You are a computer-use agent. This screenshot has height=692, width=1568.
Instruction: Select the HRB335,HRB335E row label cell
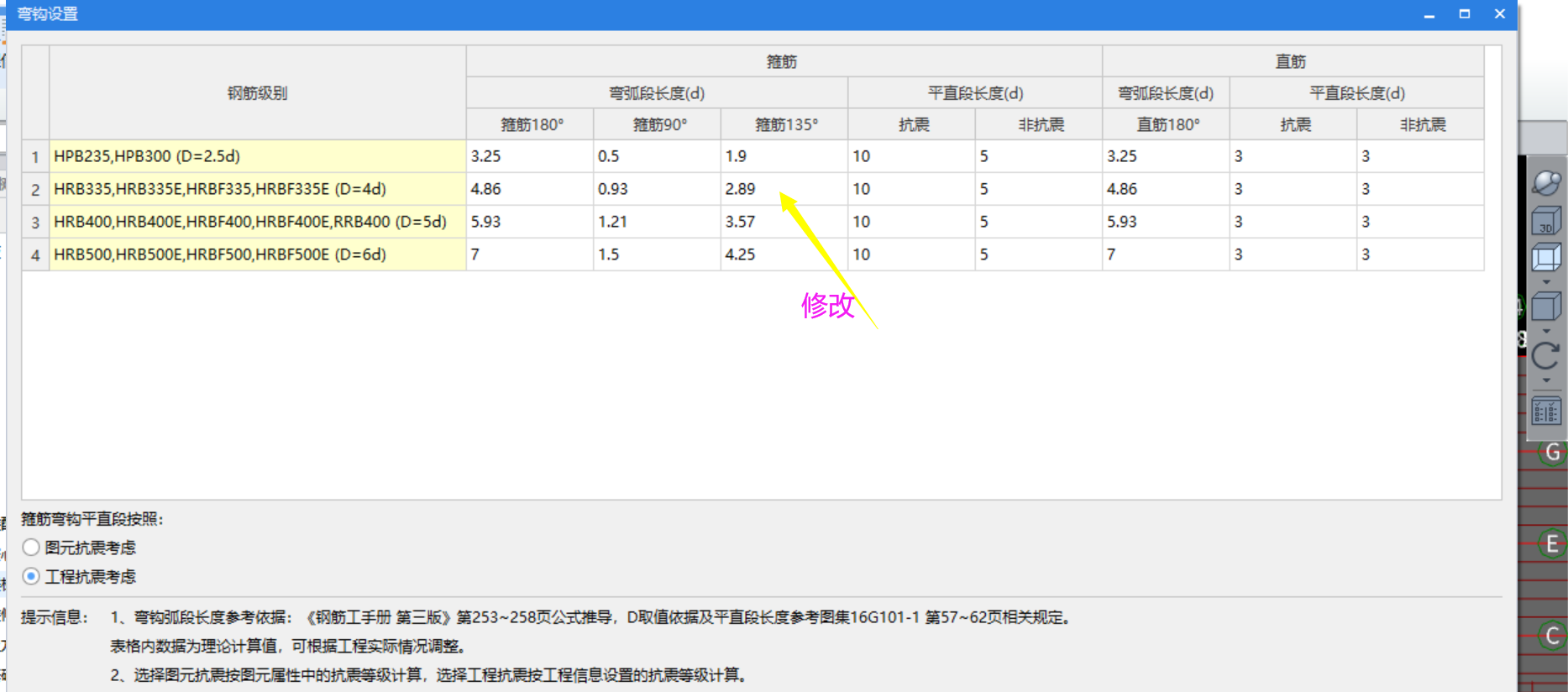pyautogui.click(x=258, y=189)
